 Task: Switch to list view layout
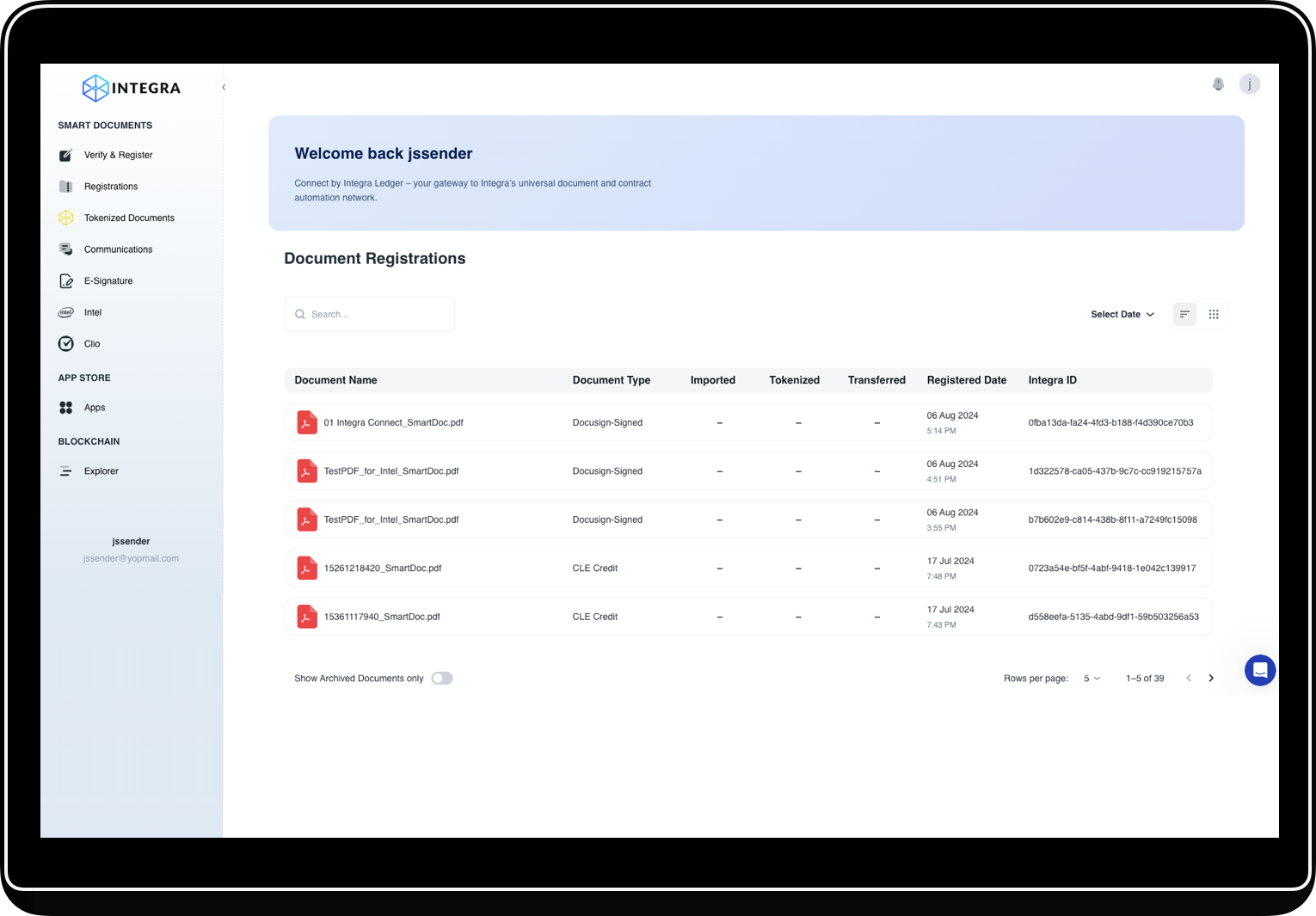pos(1184,314)
